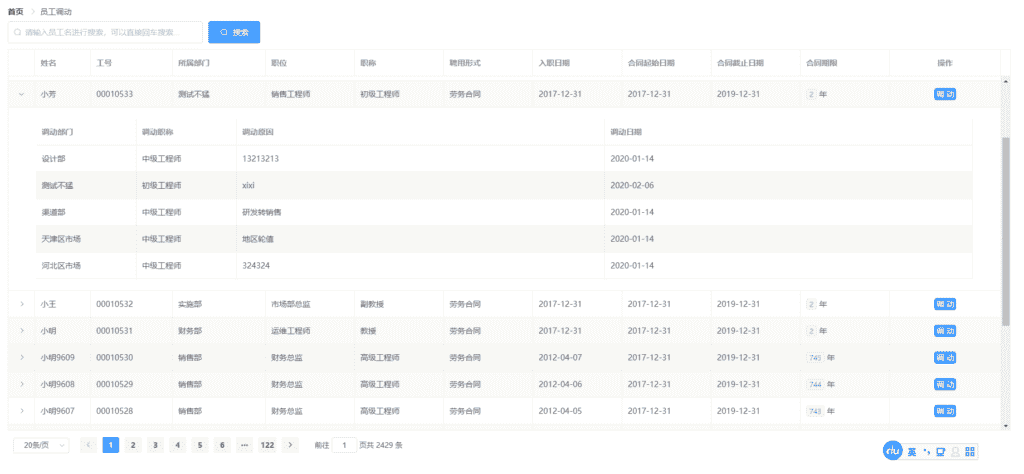Expand the row for 小王
The image size is (1024, 474).
[22, 304]
